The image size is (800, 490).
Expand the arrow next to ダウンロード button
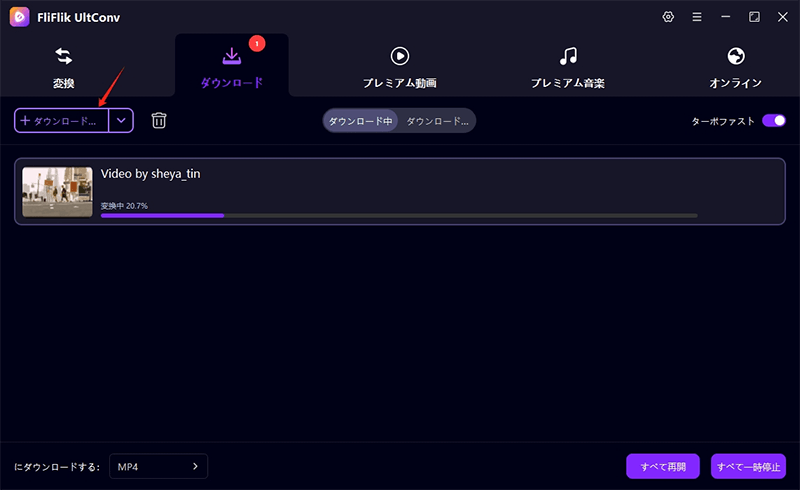[x=121, y=121]
